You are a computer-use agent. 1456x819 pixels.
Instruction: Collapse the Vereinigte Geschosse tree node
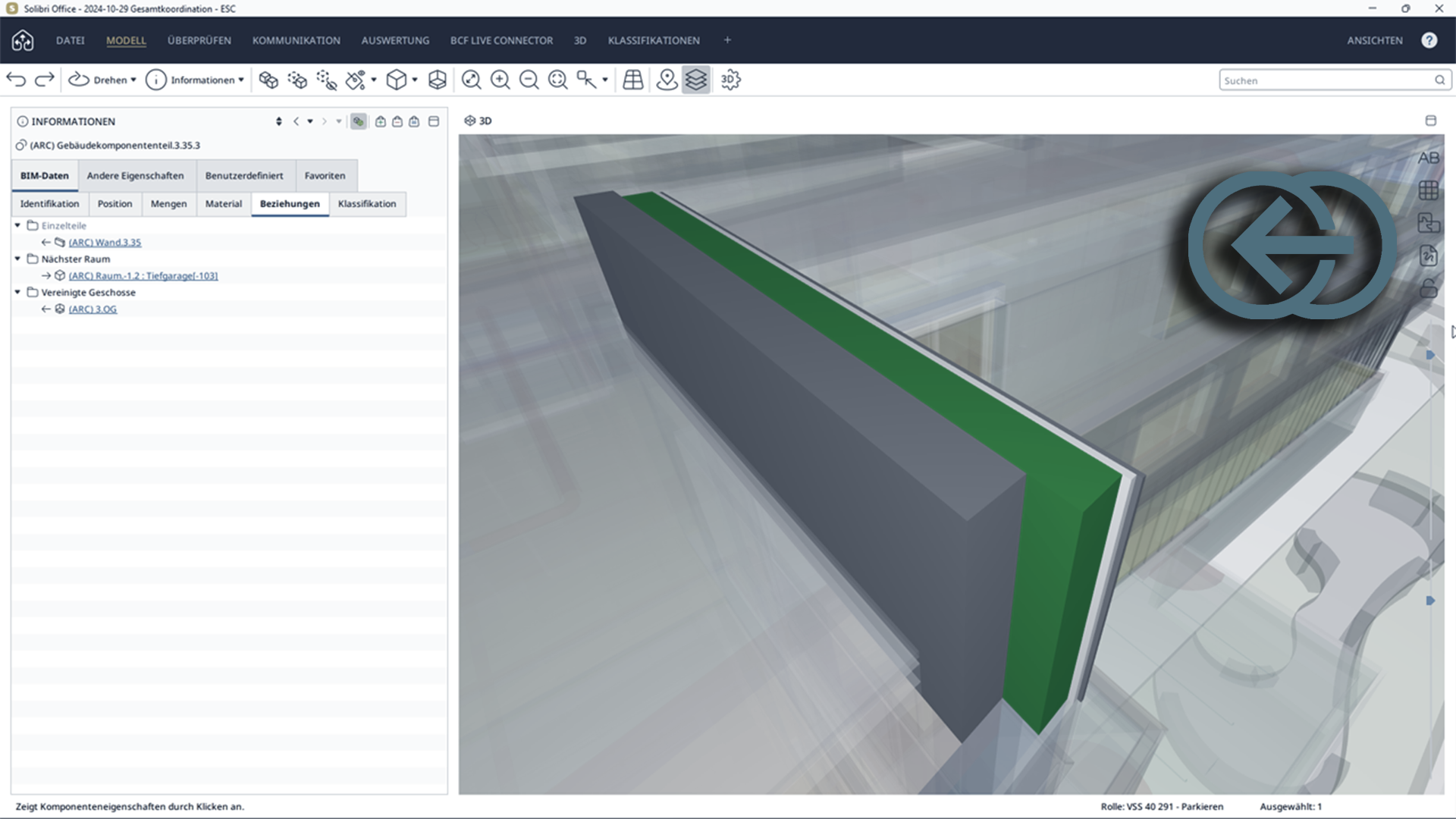coord(17,292)
